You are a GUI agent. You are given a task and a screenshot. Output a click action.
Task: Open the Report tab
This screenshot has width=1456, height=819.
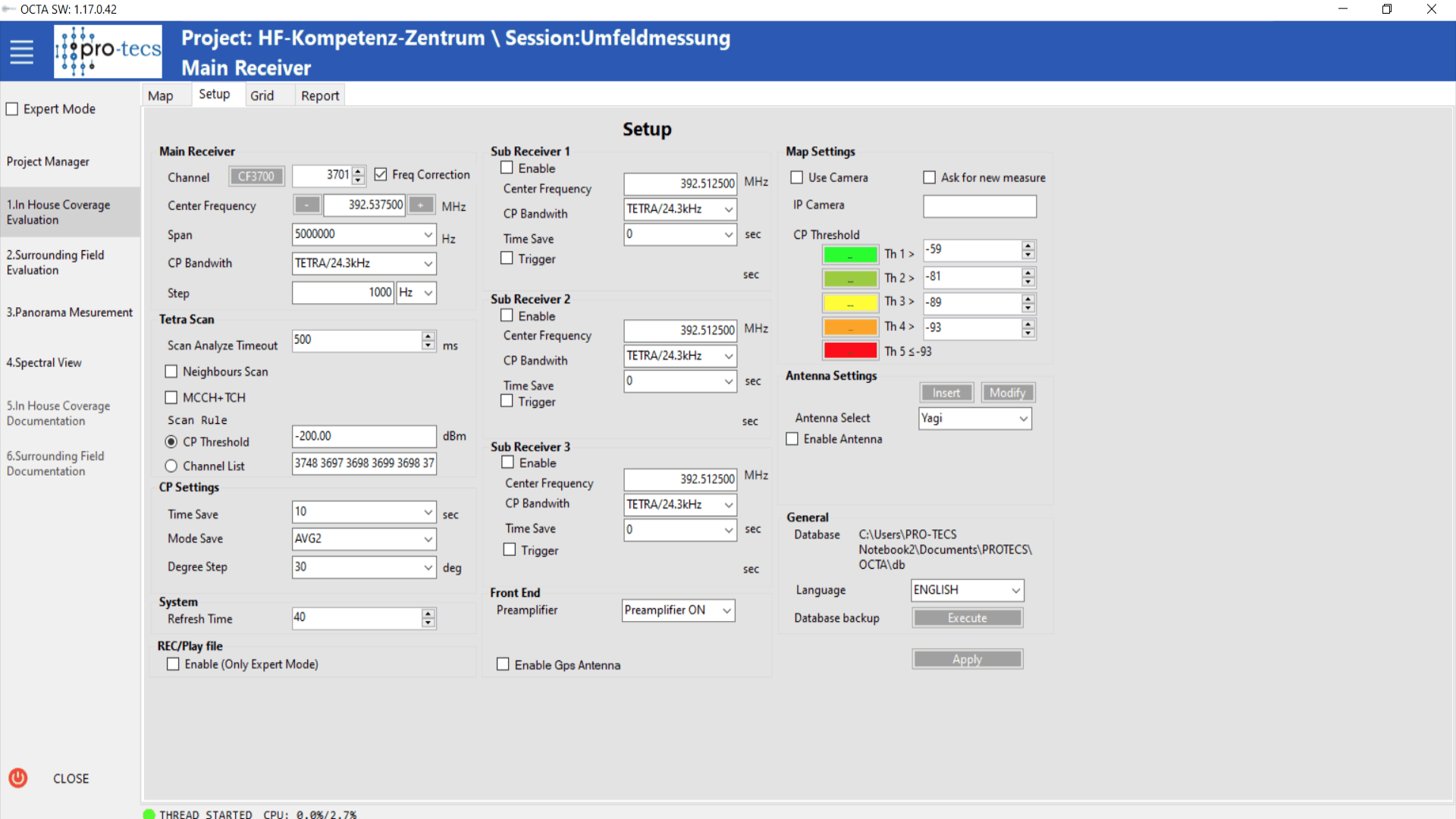[320, 96]
